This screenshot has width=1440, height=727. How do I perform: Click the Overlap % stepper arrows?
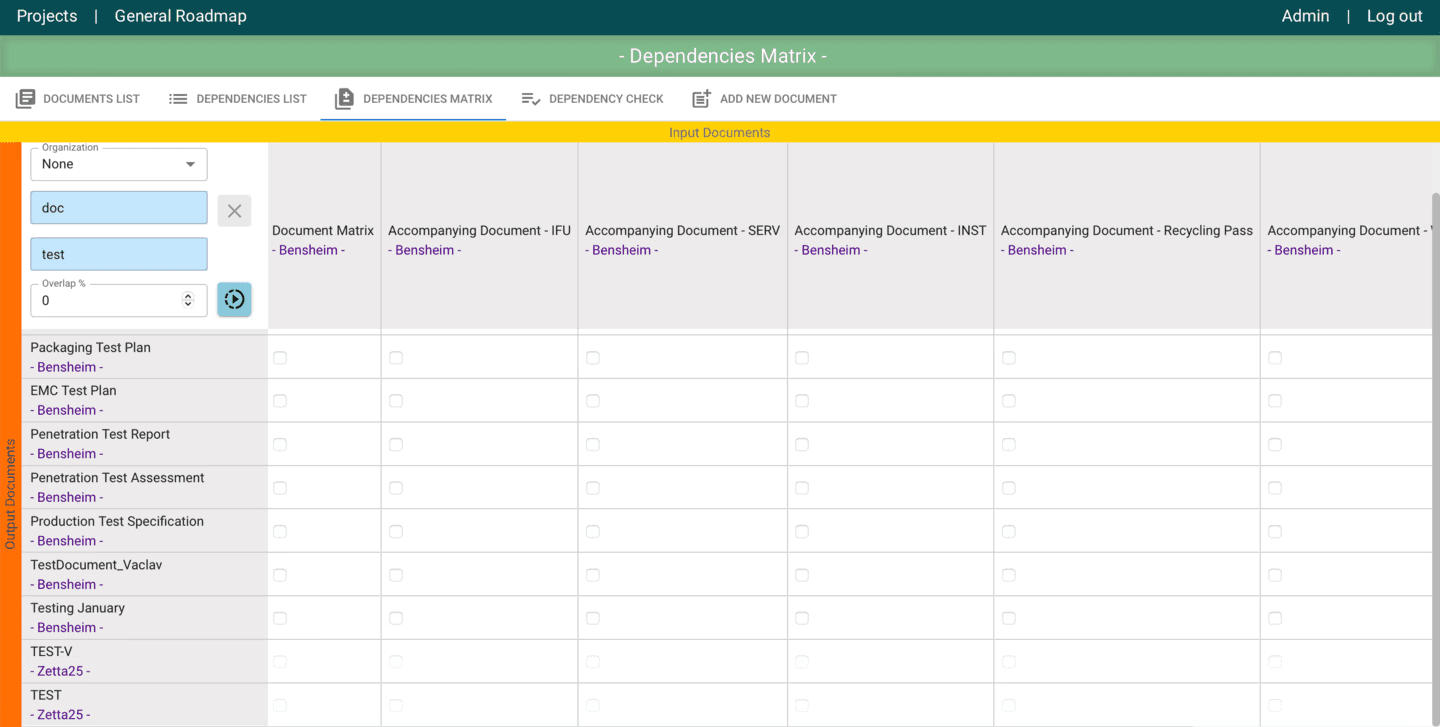pyautogui.click(x=188, y=300)
